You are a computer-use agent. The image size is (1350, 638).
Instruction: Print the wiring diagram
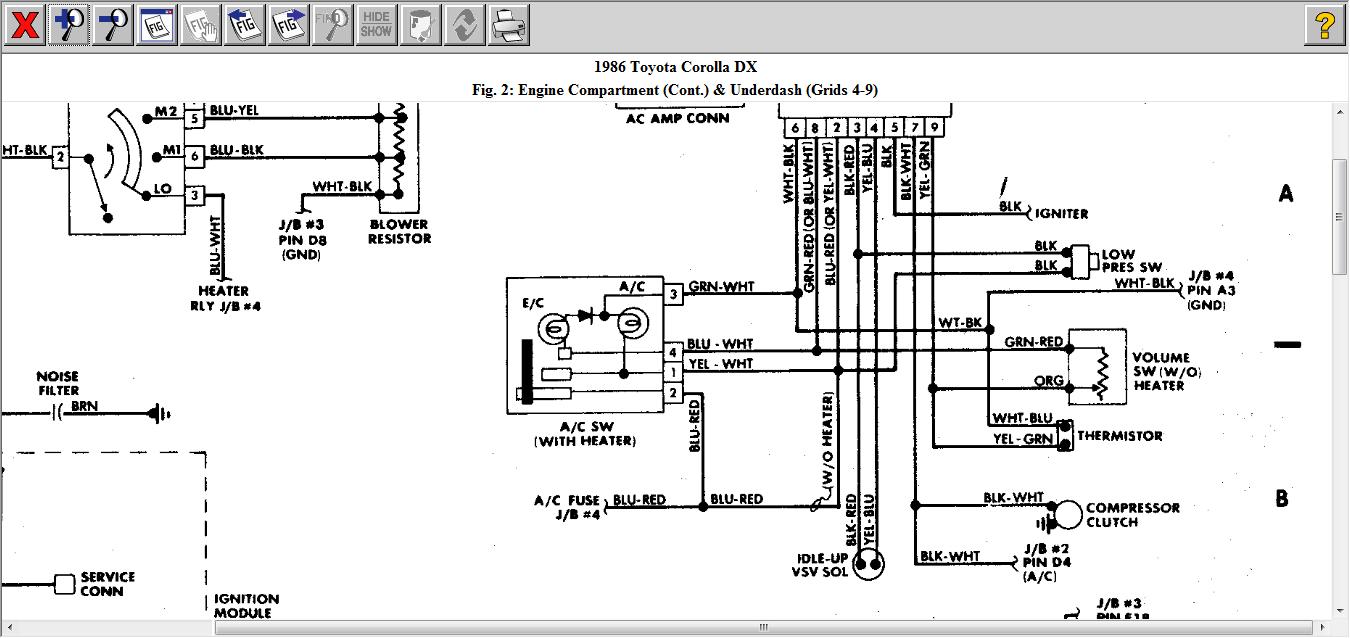[509, 25]
